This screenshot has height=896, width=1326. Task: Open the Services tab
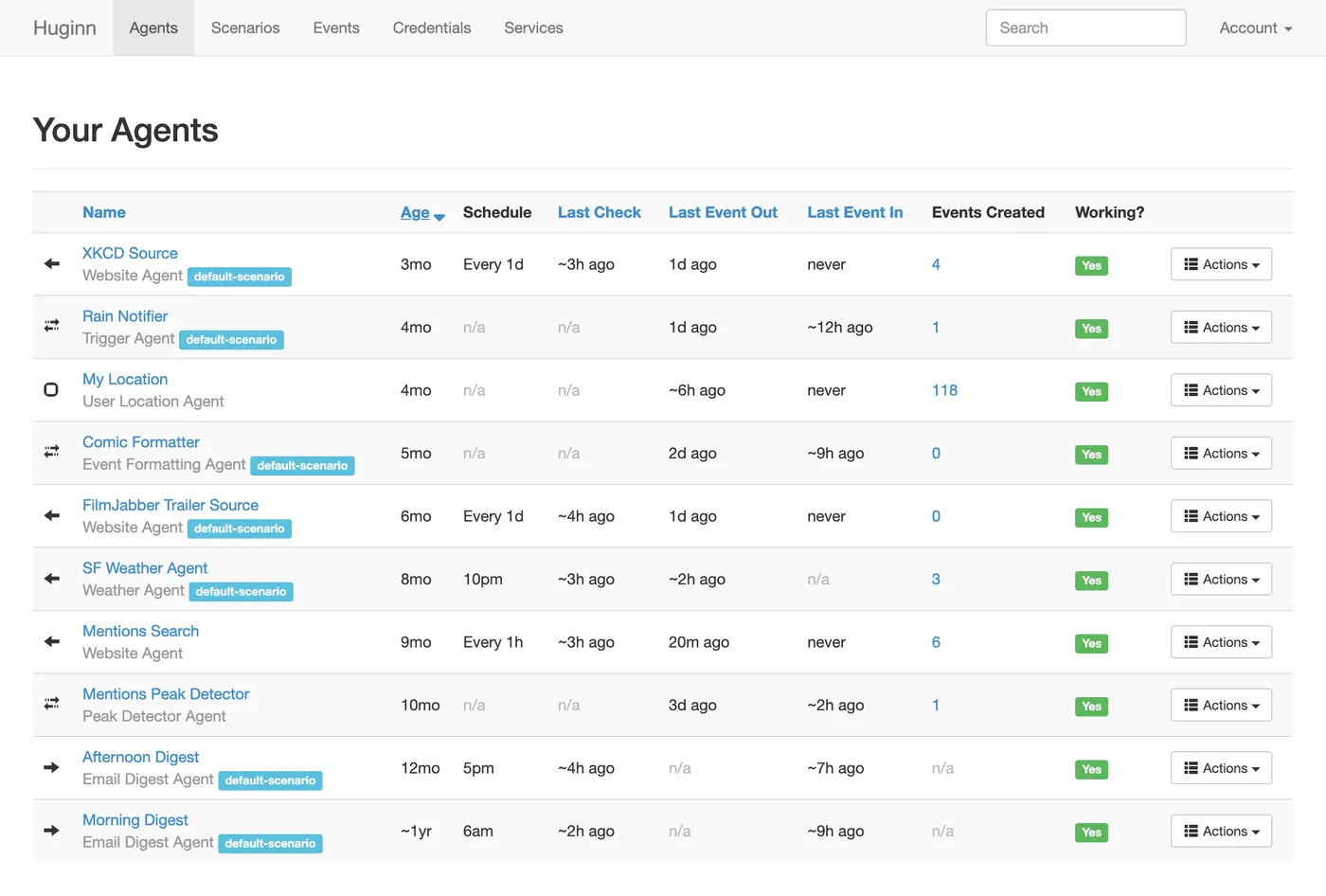click(x=533, y=27)
